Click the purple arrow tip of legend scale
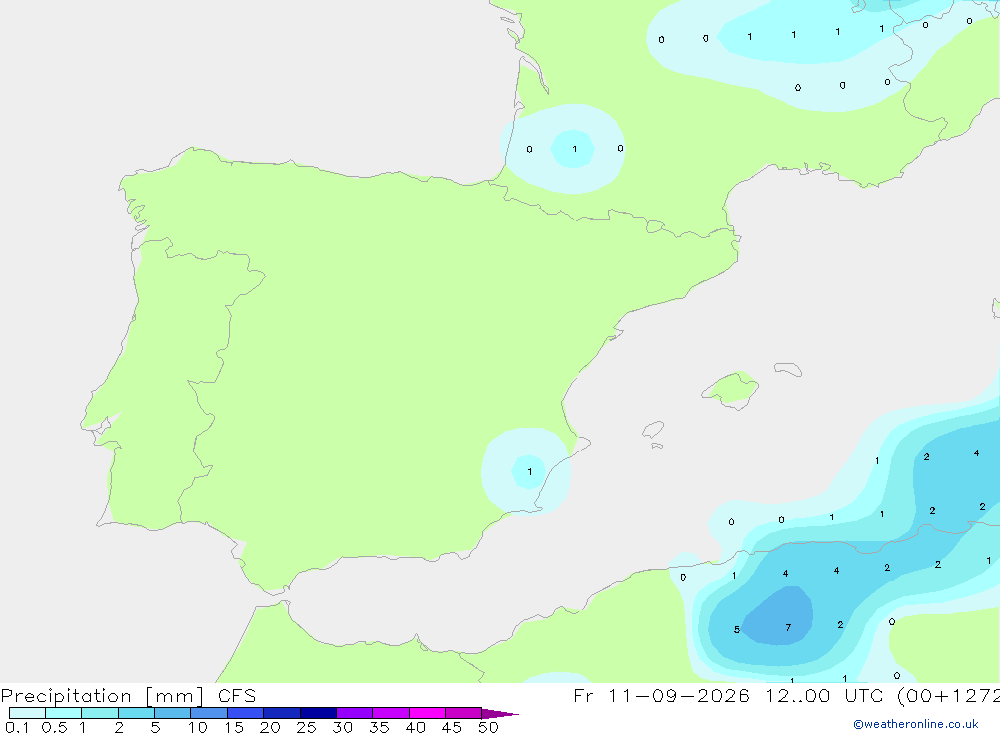The width and height of the screenshot is (1000, 733). (x=500, y=714)
